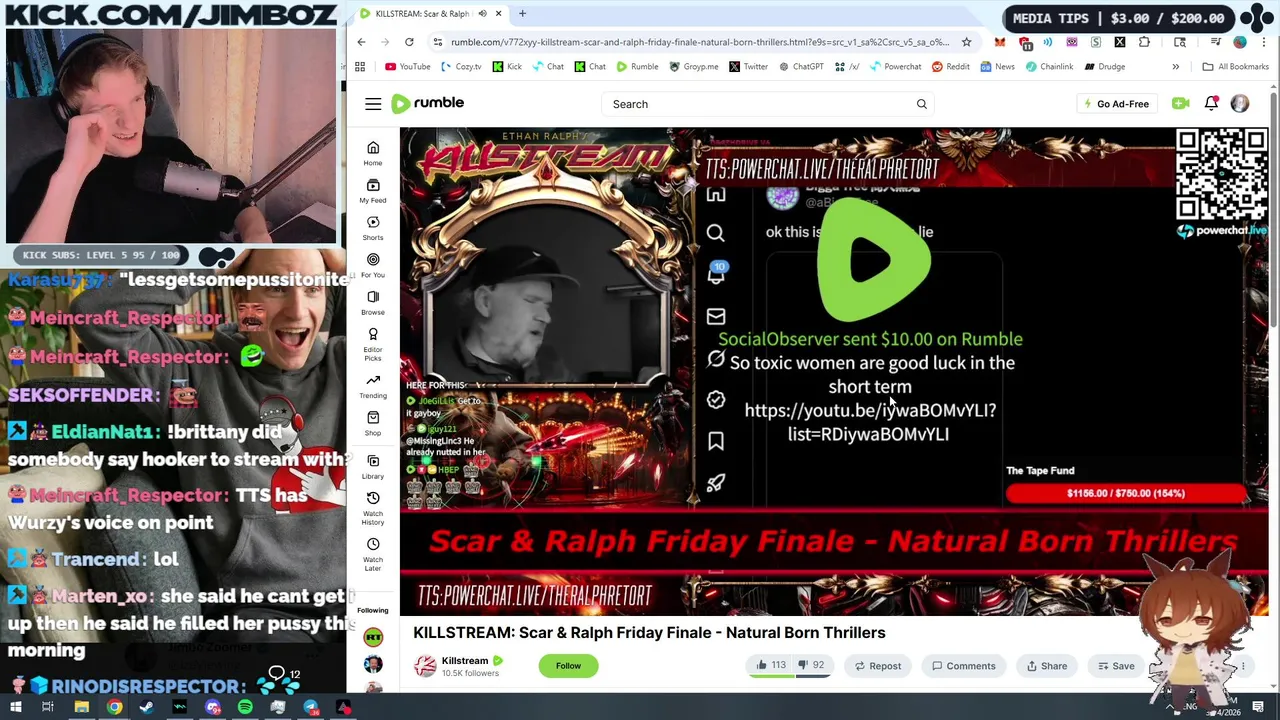
Task: Open the Extensions puzzle icon
Action: pyautogui.click(x=1144, y=42)
